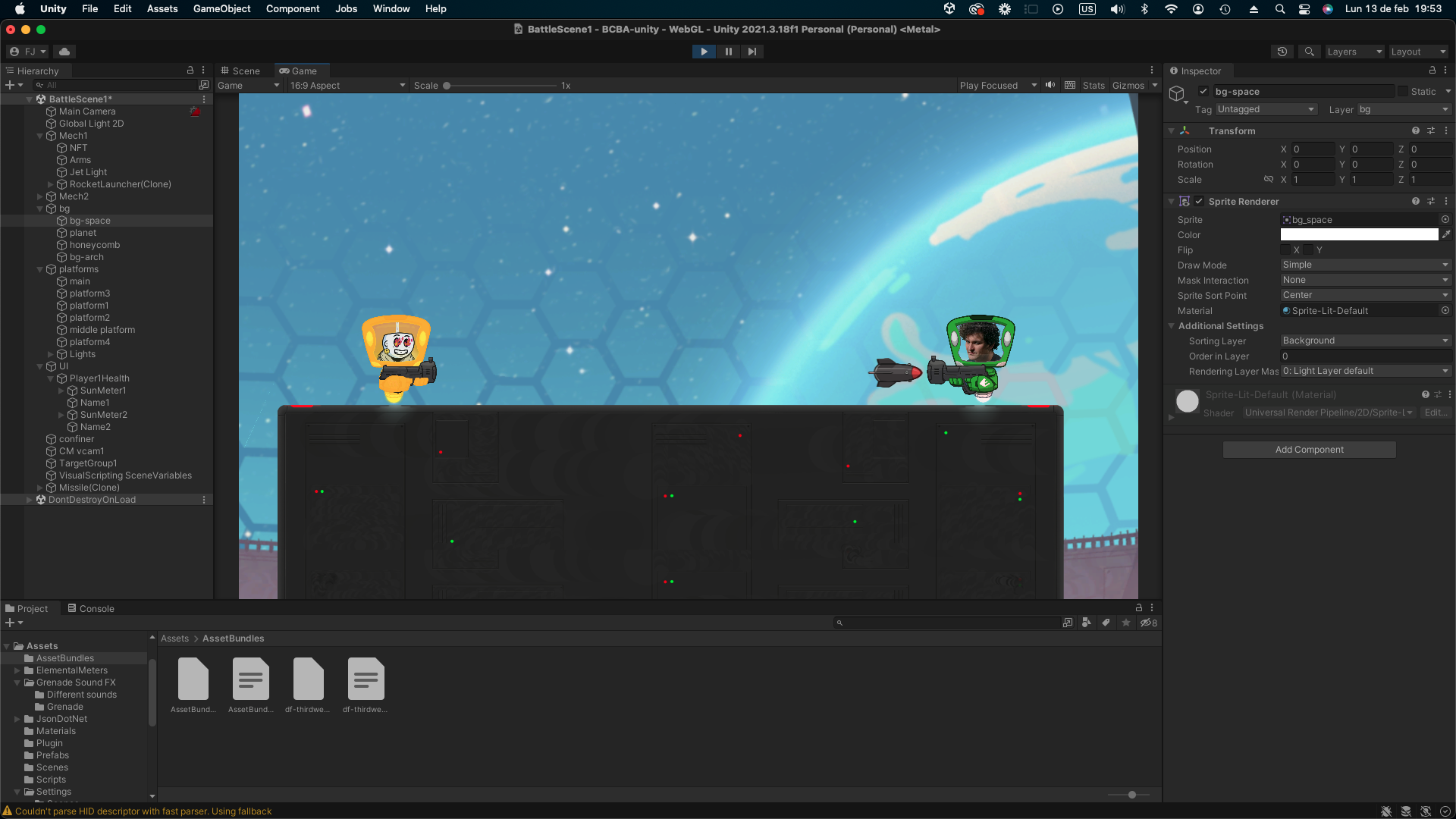Click the Stats button in Game view

click(1093, 86)
